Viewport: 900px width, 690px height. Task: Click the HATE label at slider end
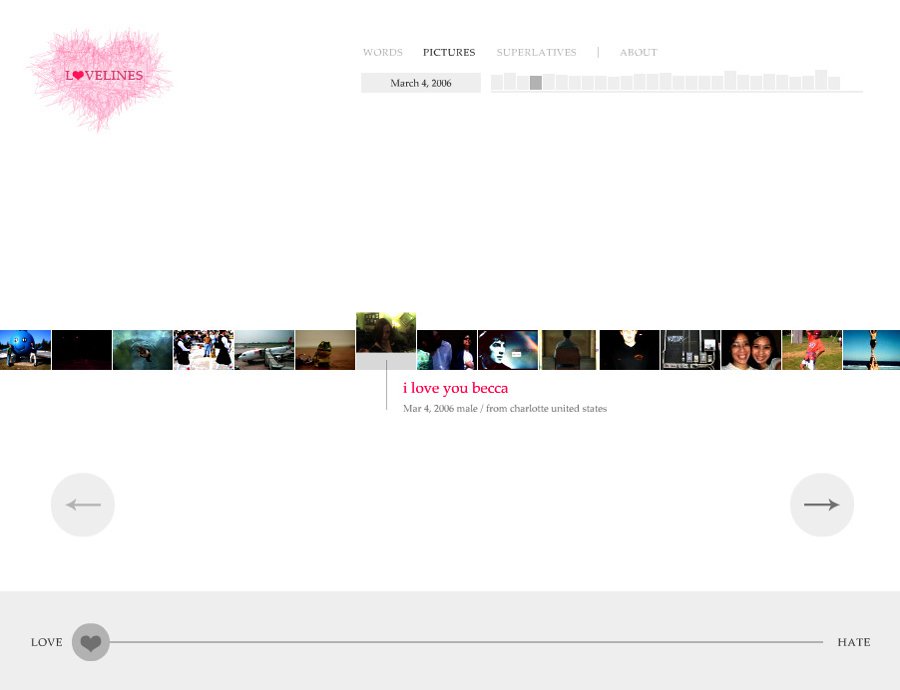pos(853,642)
